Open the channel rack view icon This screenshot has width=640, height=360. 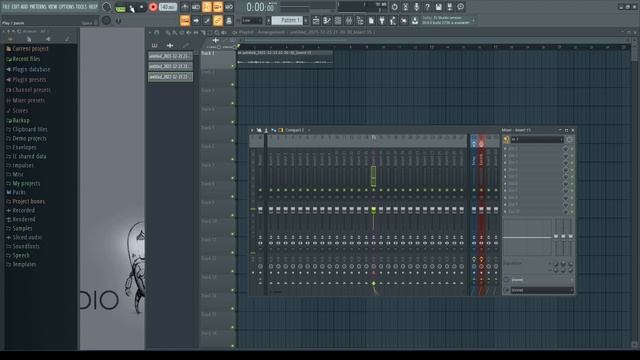(x=338, y=20)
